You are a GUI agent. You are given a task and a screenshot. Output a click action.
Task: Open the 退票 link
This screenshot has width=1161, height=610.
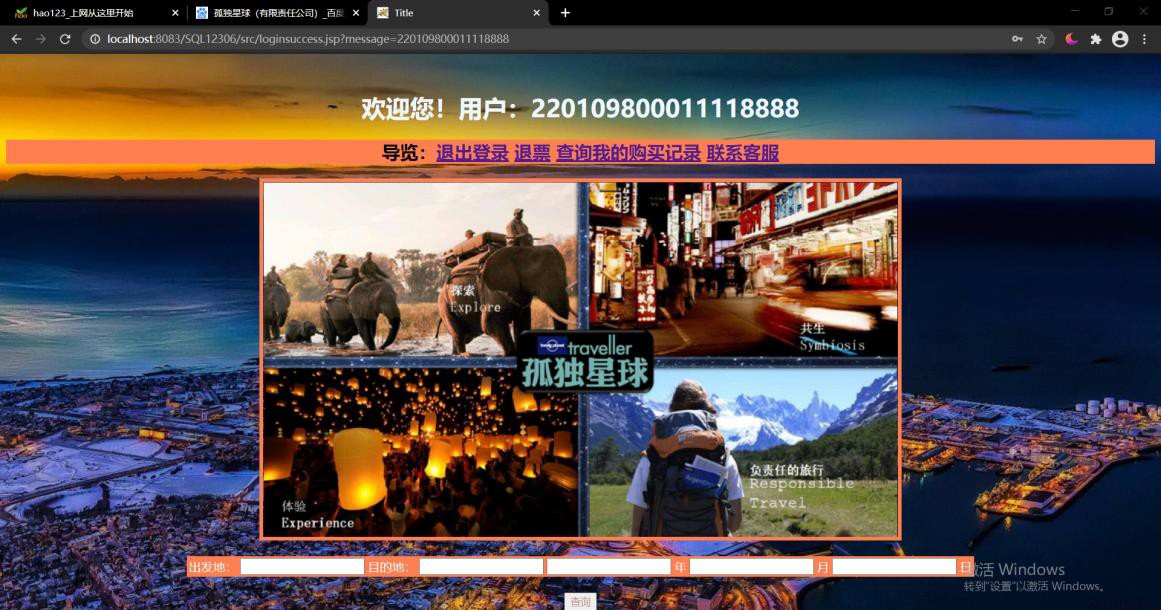(532, 152)
